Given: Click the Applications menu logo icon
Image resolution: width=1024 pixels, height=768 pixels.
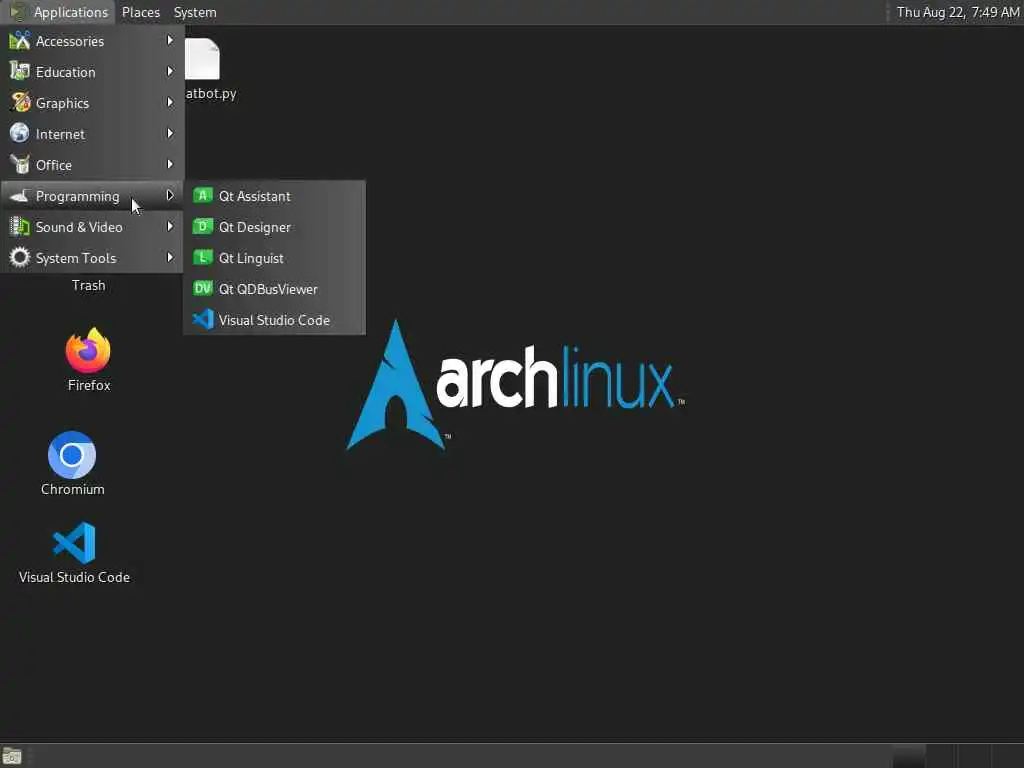Looking at the screenshot, I should pyautogui.click(x=18, y=12).
